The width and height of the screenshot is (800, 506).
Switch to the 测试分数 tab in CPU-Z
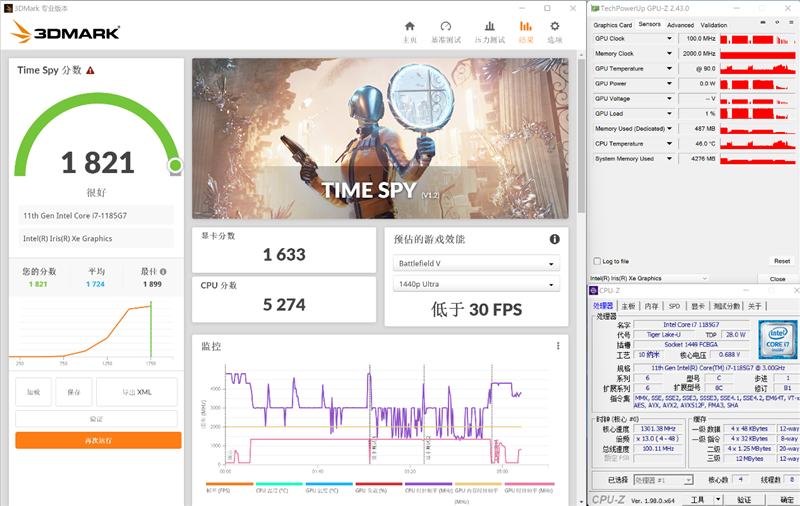point(727,306)
